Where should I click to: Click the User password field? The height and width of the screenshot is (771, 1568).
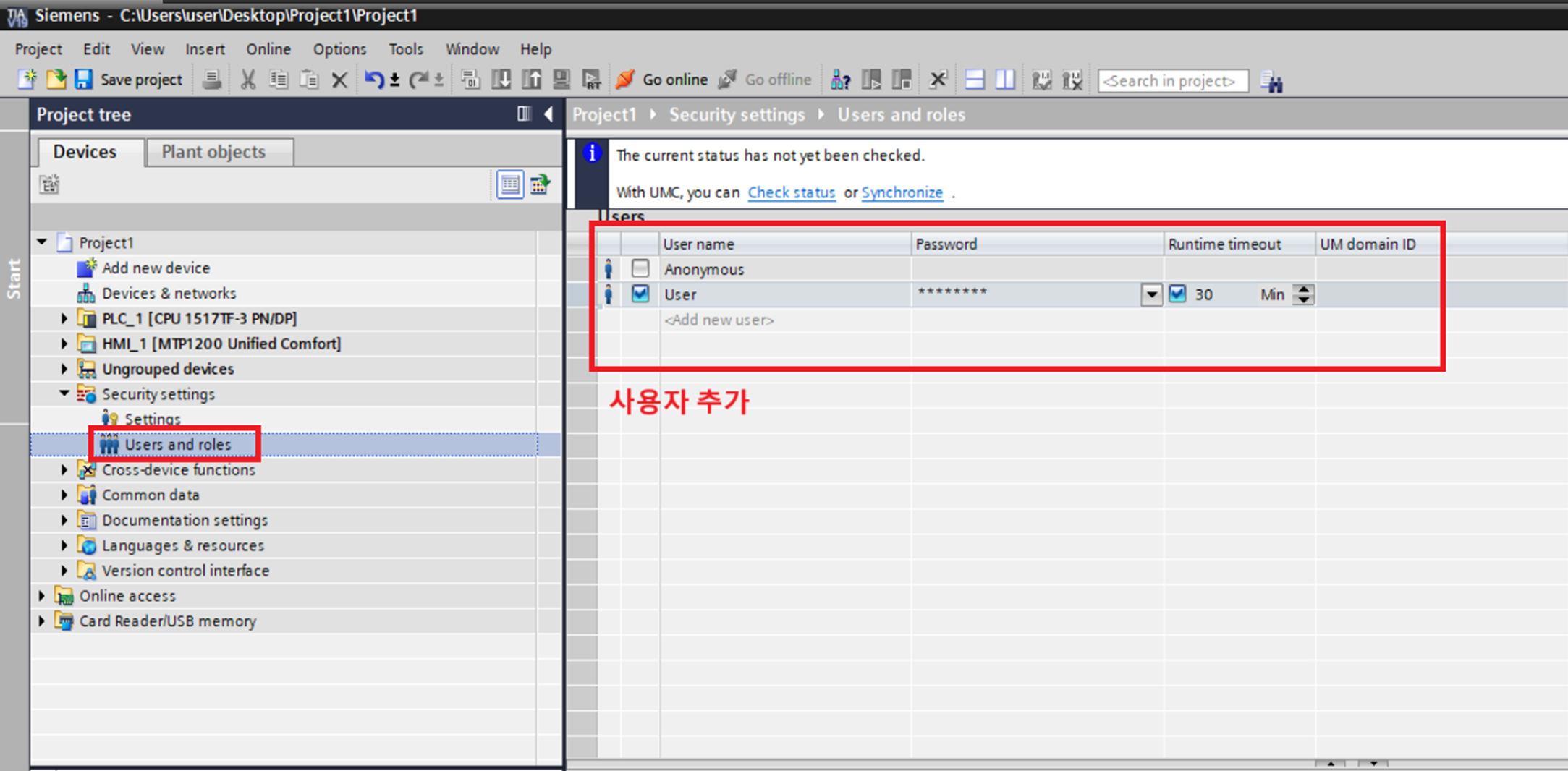[x=1027, y=294]
